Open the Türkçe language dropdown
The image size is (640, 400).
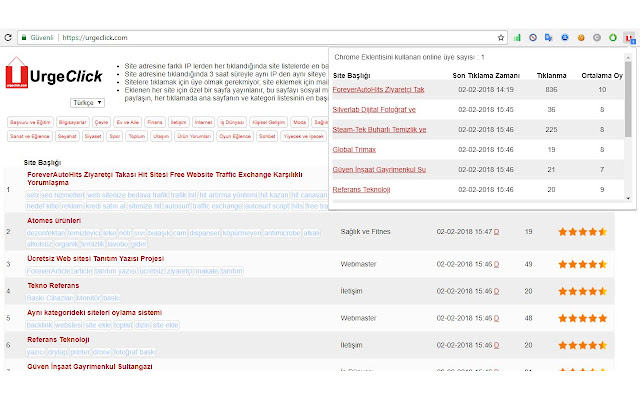(x=87, y=103)
